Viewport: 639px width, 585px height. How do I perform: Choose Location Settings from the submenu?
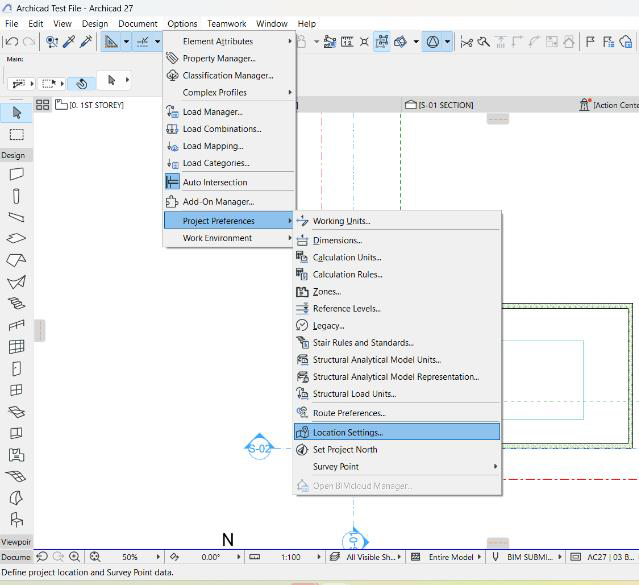(347, 432)
